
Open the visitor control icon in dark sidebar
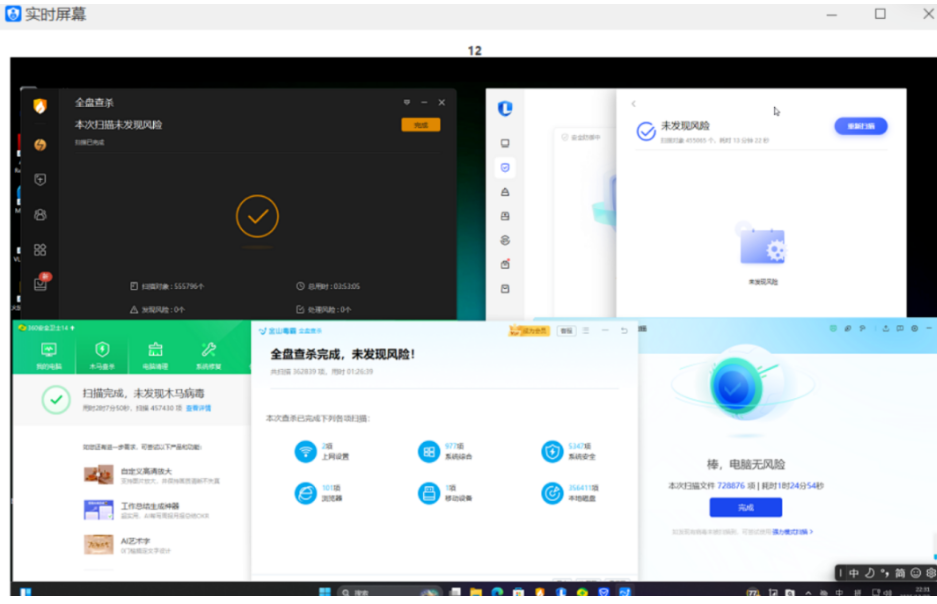[40, 215]
